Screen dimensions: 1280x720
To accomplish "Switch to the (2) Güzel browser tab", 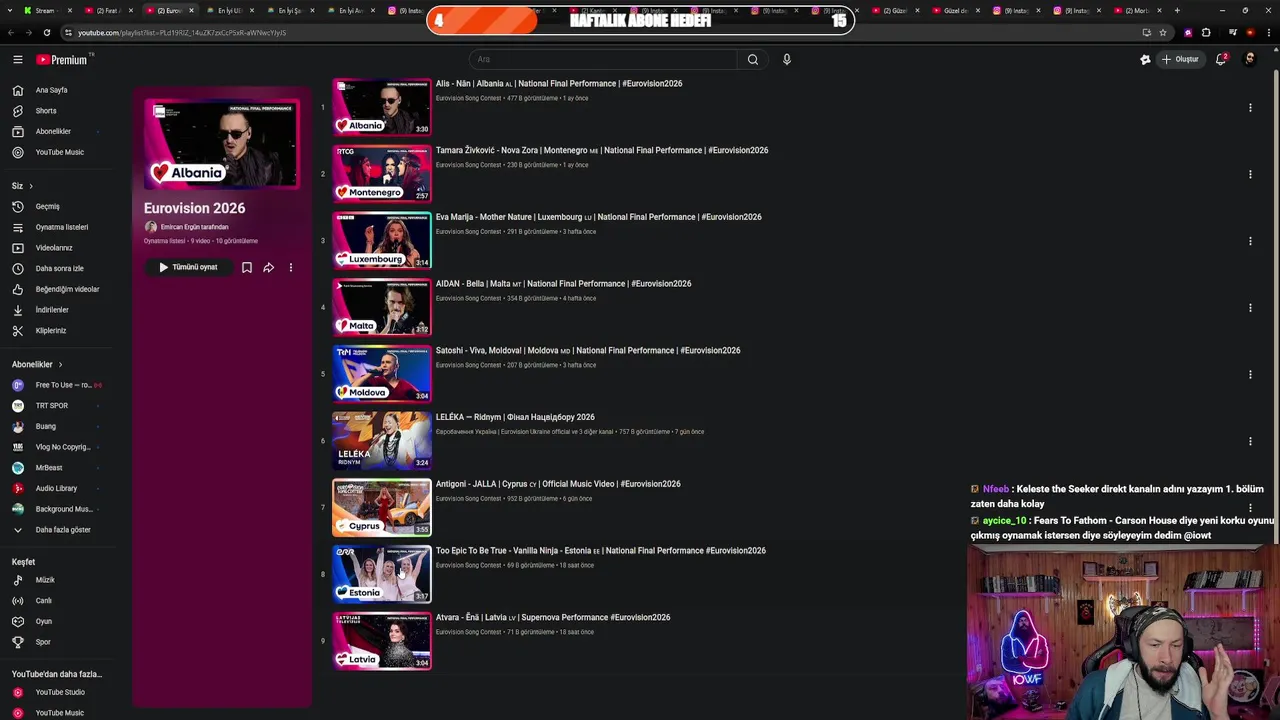I will [894, 10].
